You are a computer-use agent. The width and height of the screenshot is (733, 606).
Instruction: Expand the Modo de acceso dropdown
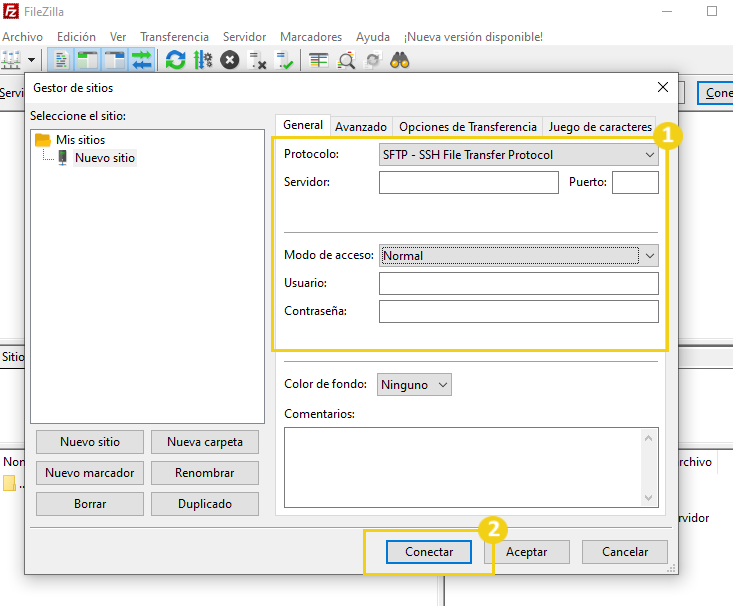(x=518, y=256)
